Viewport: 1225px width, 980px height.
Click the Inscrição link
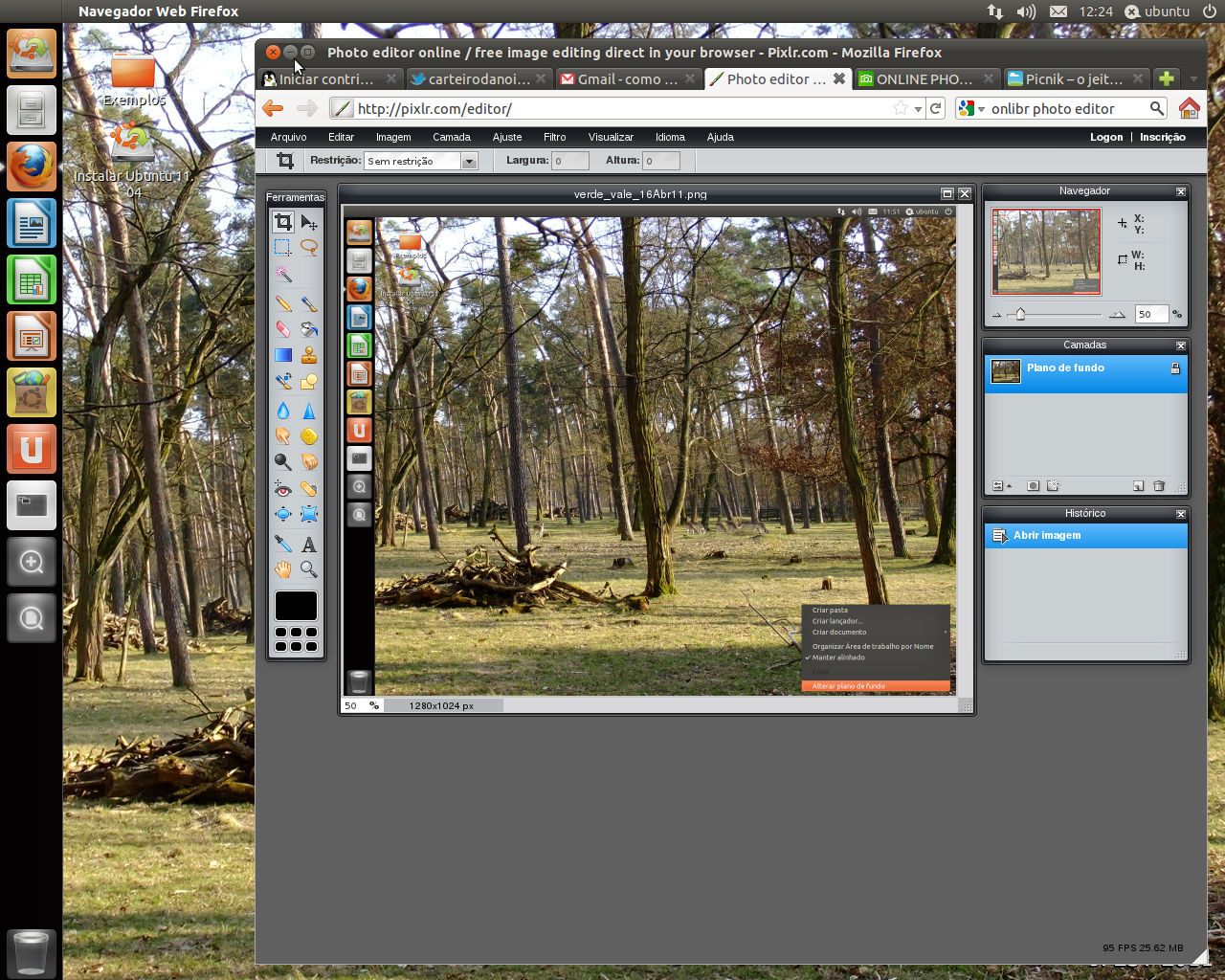point(1162,137)
